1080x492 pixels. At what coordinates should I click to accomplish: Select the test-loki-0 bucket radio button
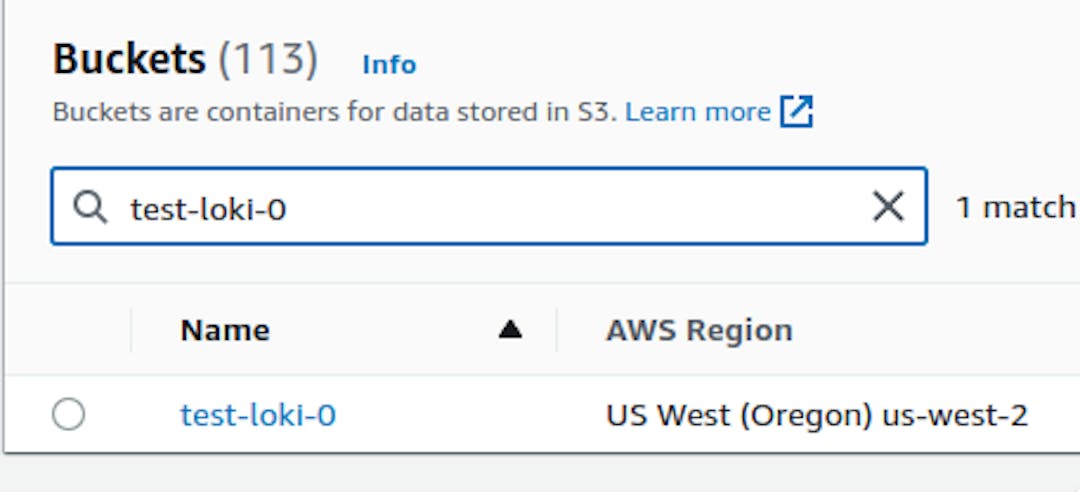coord(68,414)
